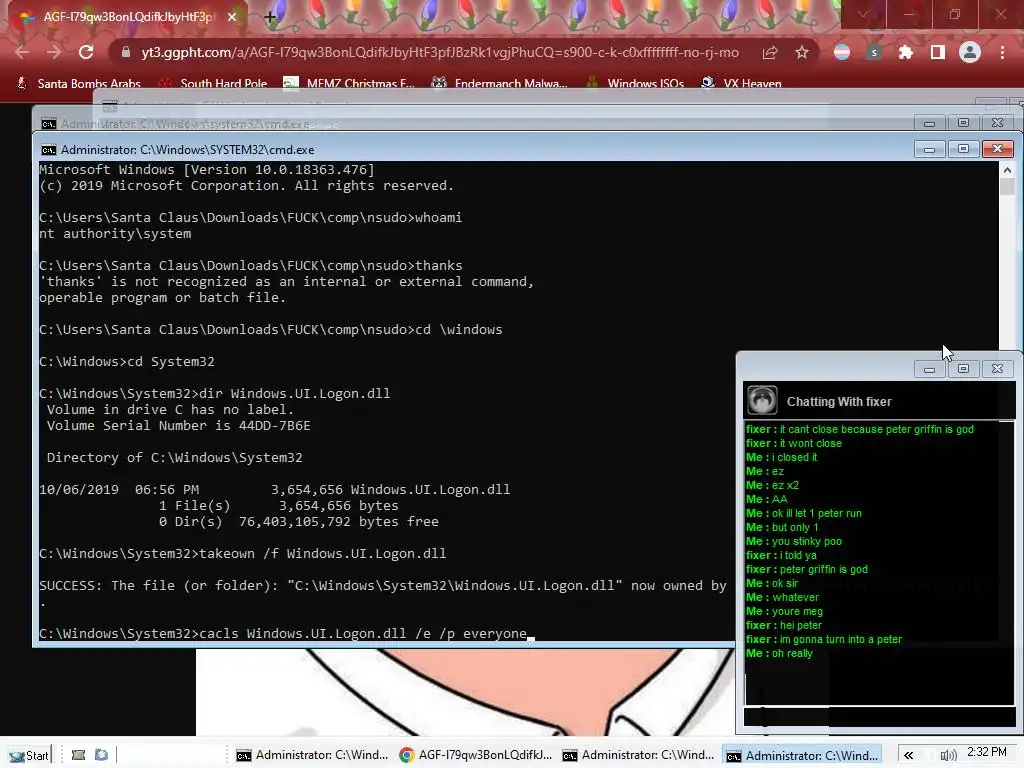Click Chrome's forward arrow
This screenshot has width=1024, height=768.
[54, 52]
